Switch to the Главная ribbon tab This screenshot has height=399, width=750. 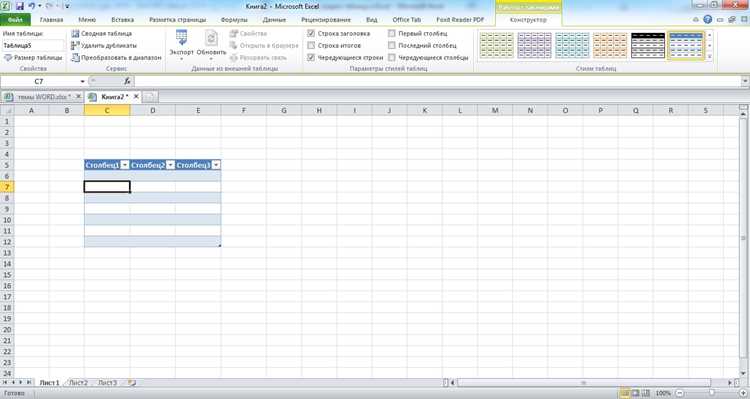[x=52, y=20]
